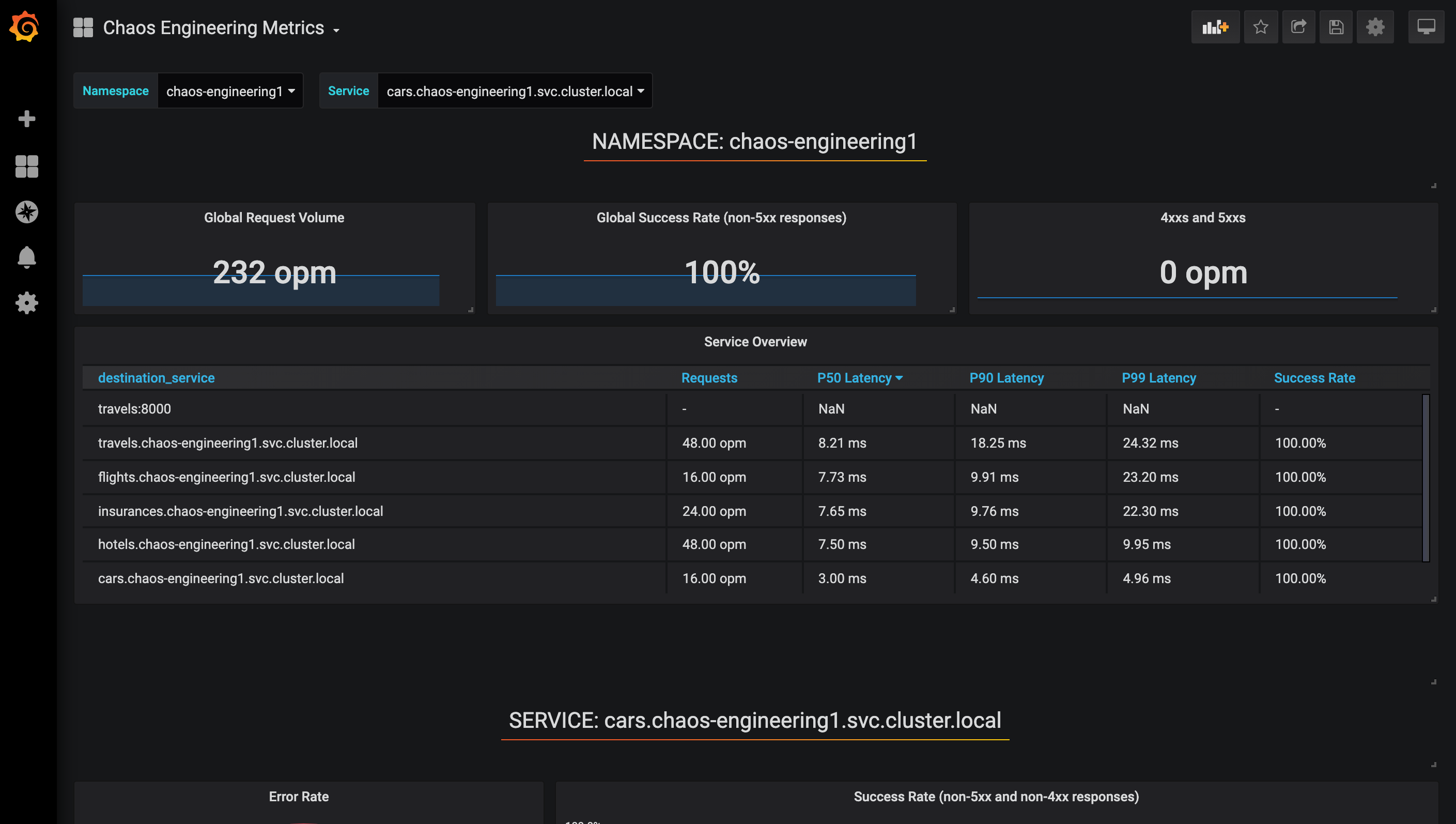Screen dimensions: 1456x824
Task: Click the Grafana logo home icon
Action: [24, 26]
